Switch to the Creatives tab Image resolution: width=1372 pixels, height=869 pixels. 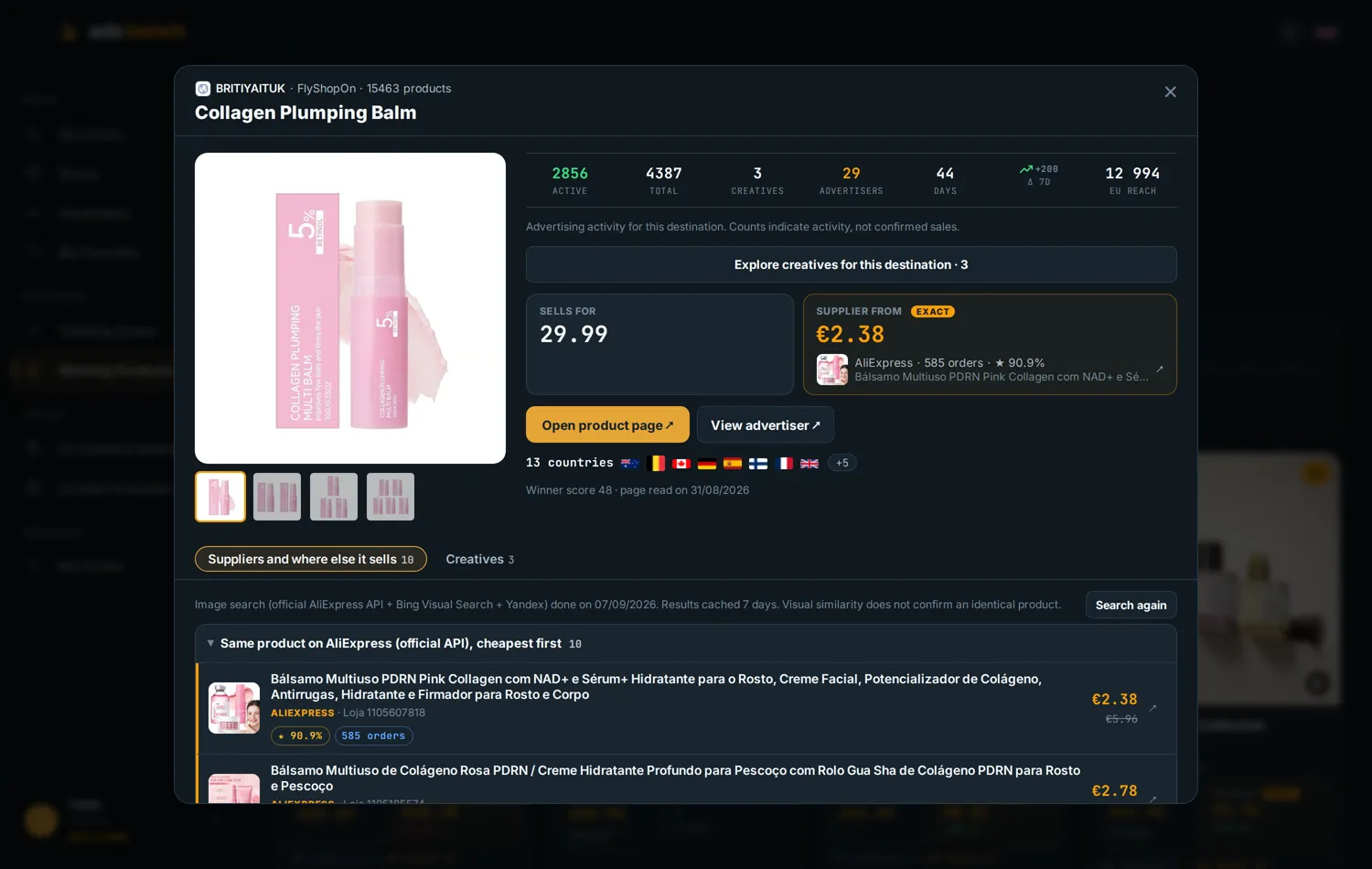[480, 559]
